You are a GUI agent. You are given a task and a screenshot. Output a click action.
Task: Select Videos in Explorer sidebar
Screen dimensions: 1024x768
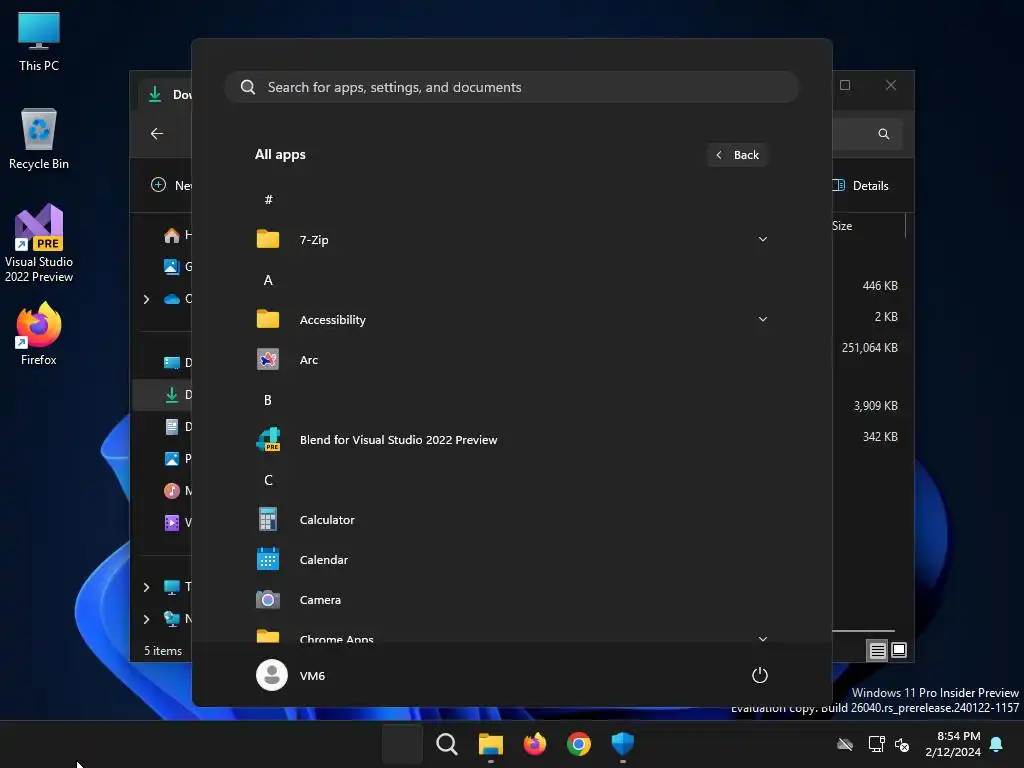(178, 522)
